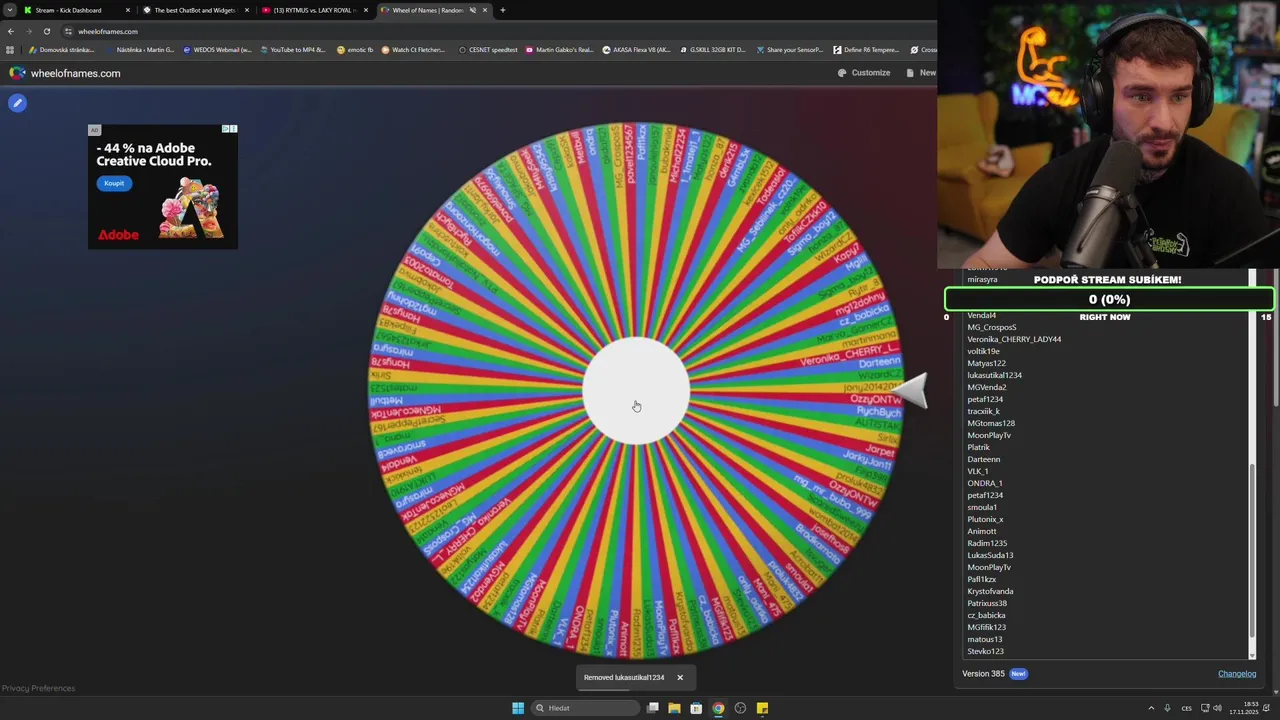Image resolution: width=1280 pixels, height=720 pixels.
Task: Select the entry MG_CrosposS in the list
Action: (992, 327)
